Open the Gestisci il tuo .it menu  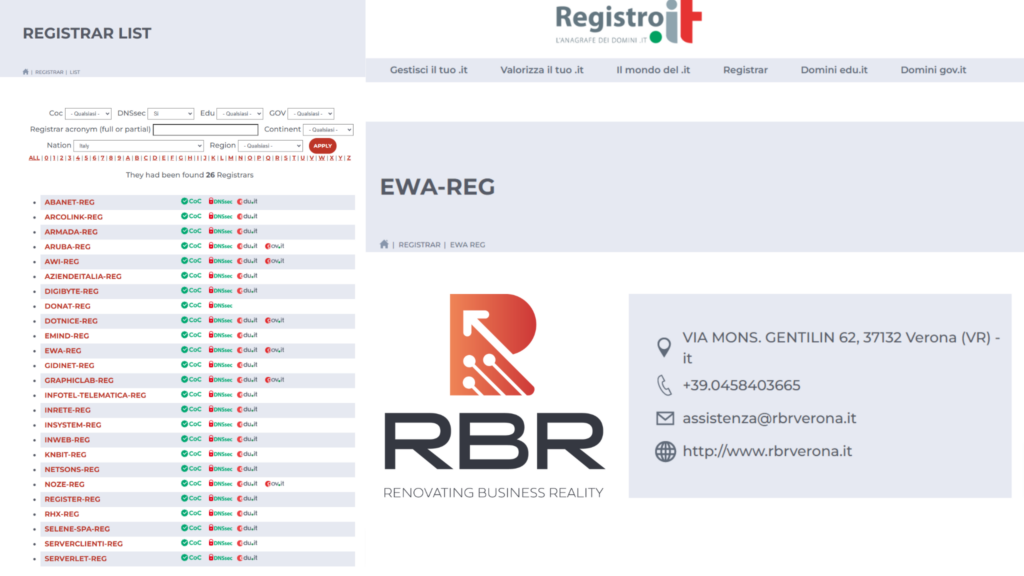[428, 70]
